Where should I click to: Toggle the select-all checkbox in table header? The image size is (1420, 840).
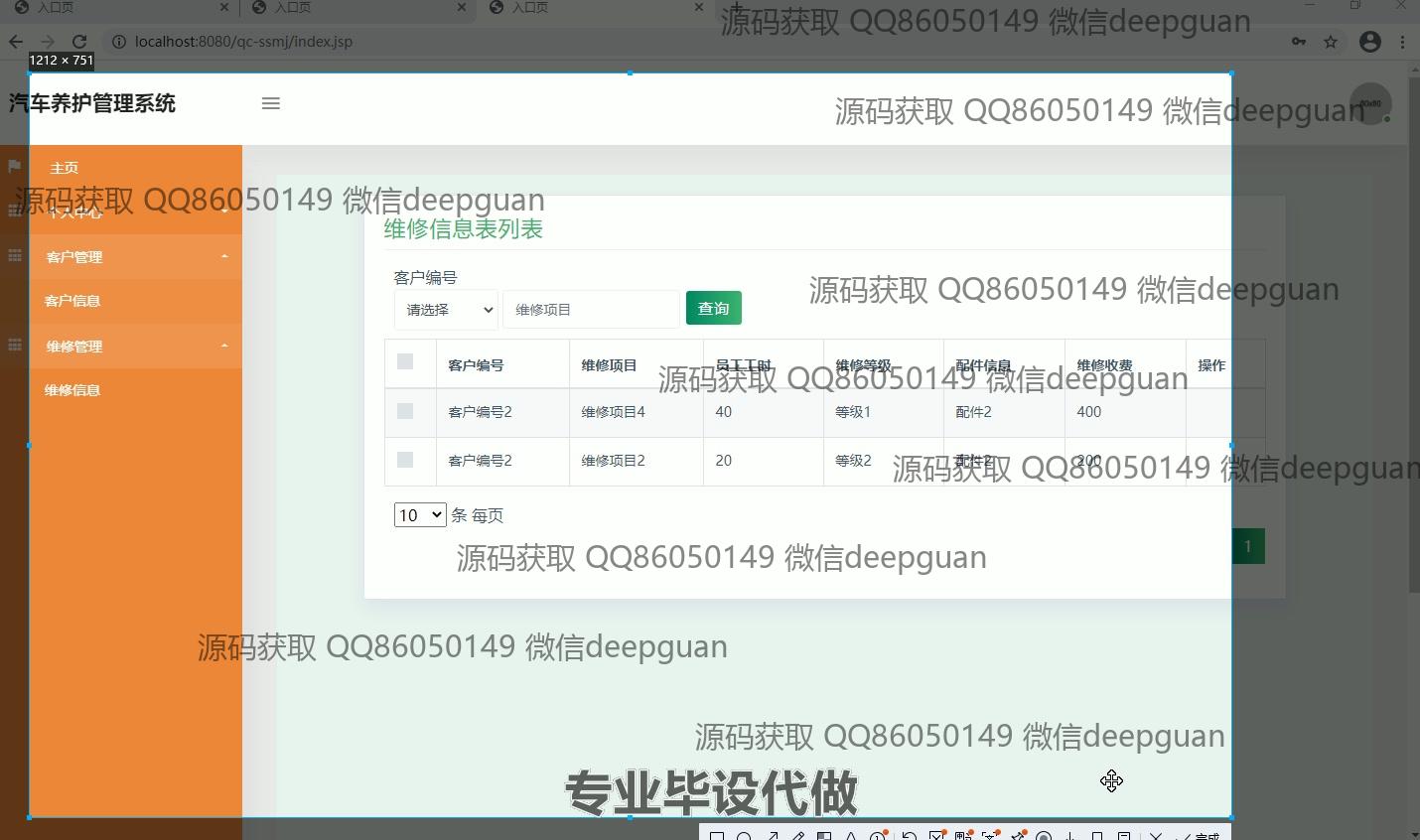[405, 361]
